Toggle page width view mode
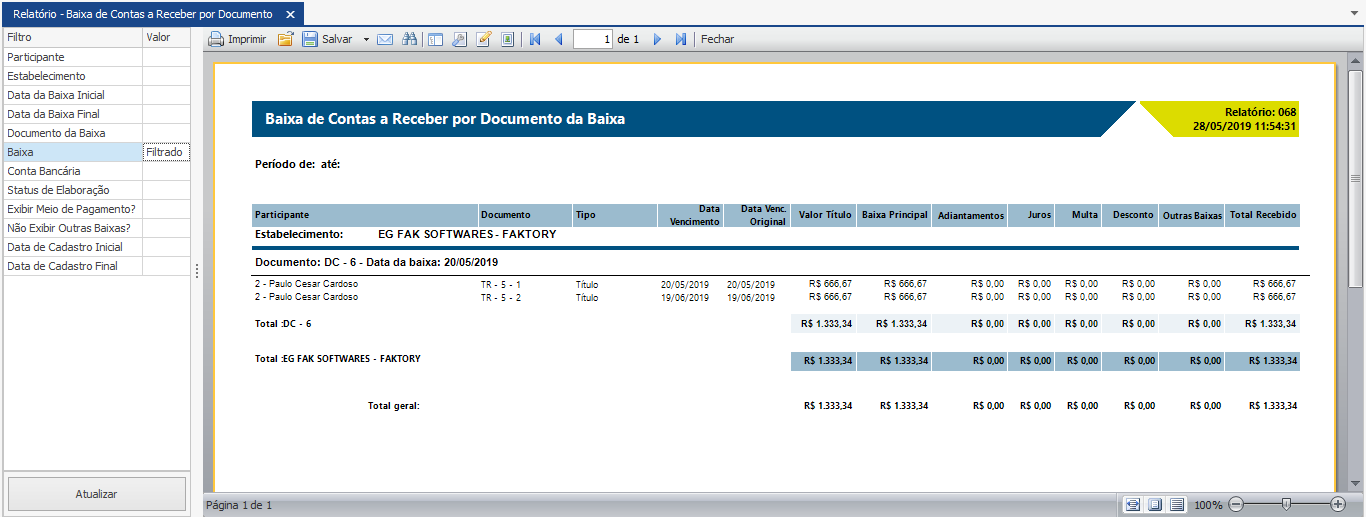The width and height of the screenshot is (1366, 517). click(x=1132, y=505)
